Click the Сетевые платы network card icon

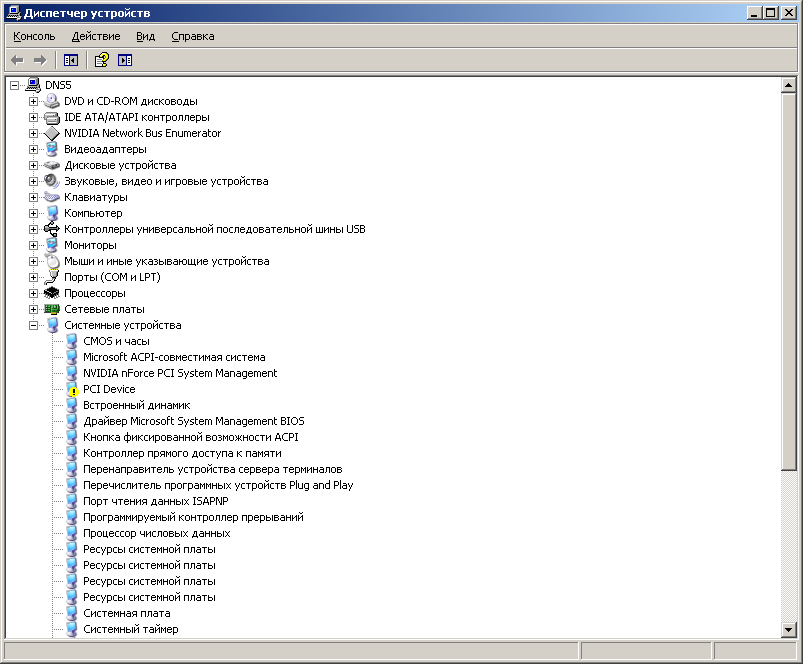click(x=52, y=309)
